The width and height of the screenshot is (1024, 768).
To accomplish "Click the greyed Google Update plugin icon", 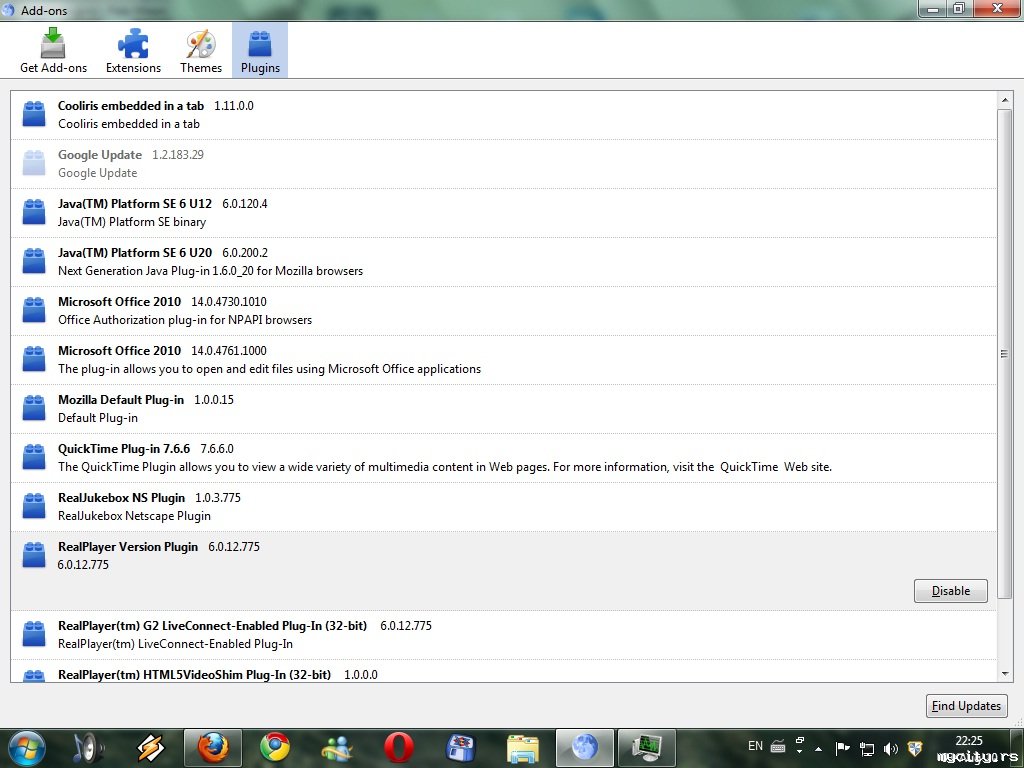I will point(34,163).
